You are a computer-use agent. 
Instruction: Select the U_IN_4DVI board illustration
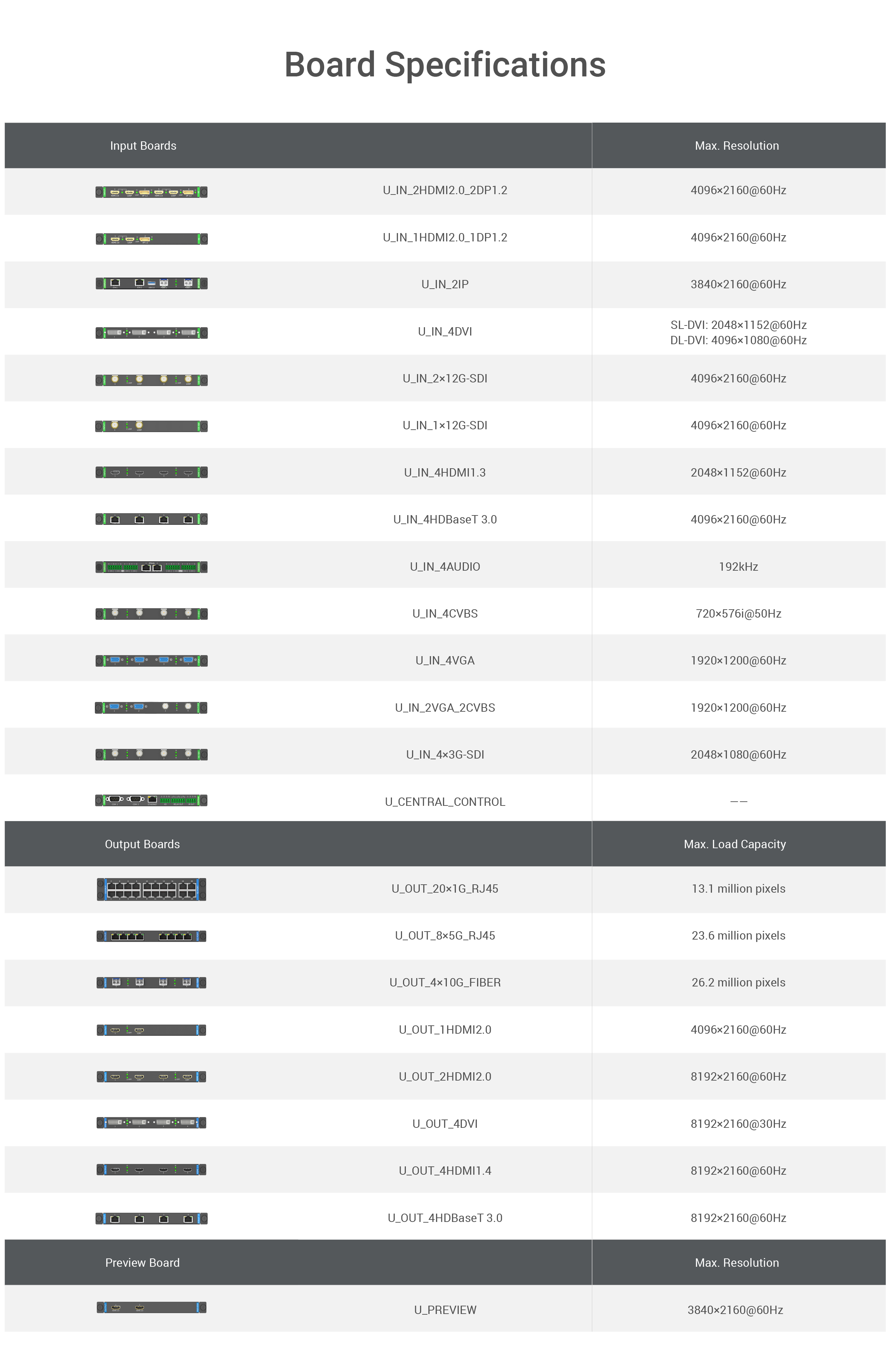click(151, 333)
